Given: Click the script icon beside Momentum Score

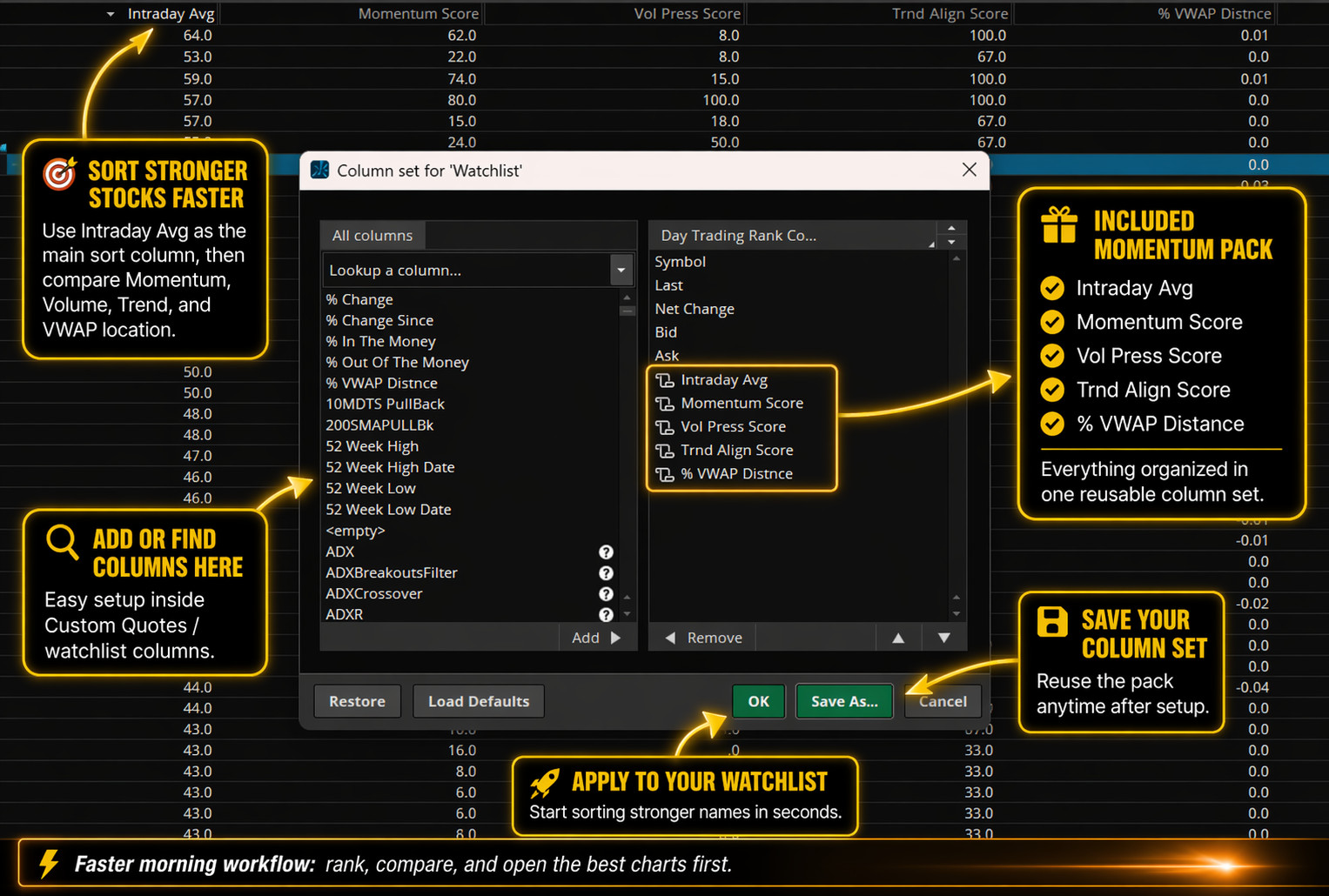Looking at the screenshot, I should pyautogui.click(x=665, y=404).
